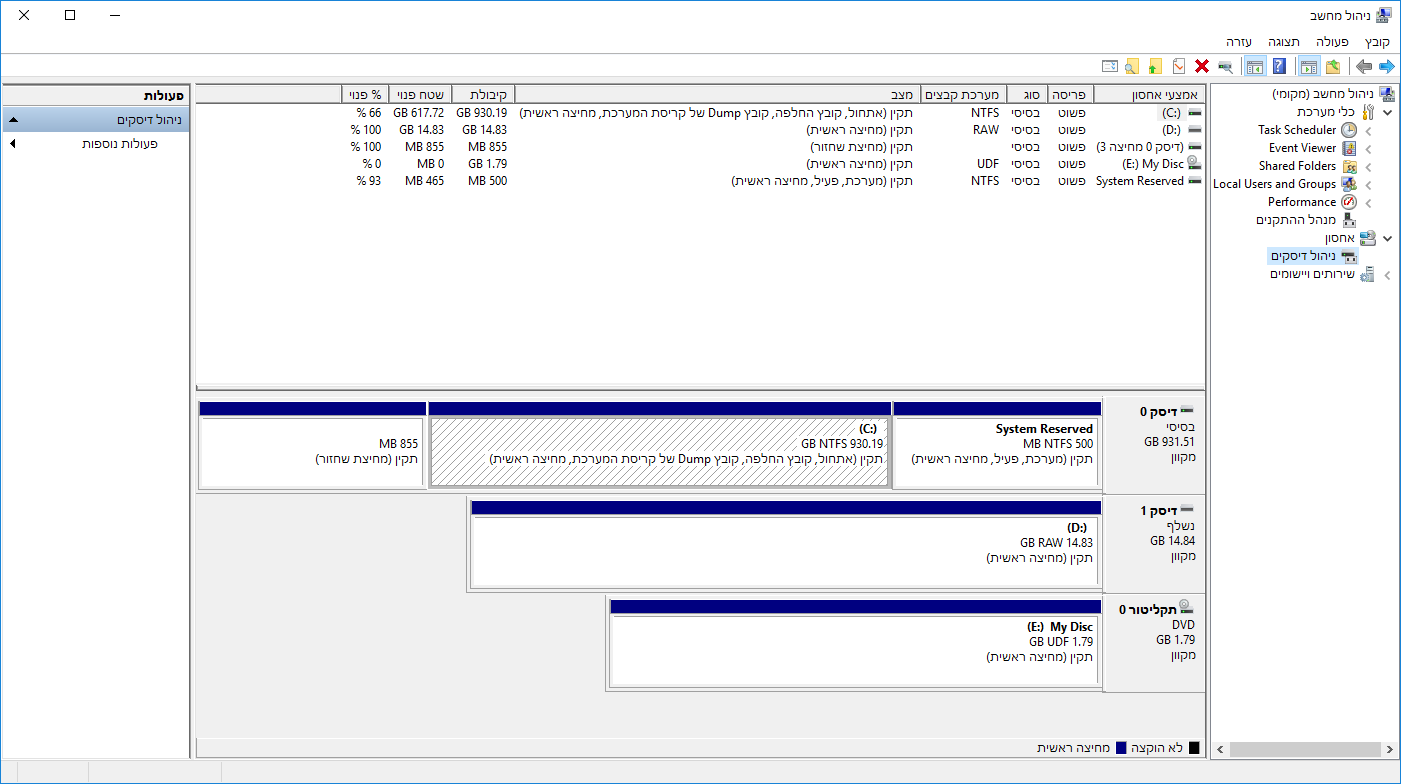The image size is (1401, 784).
Task: Click the tree pane horizontal scrollbar left arrow
Action: pos(1221,749)
